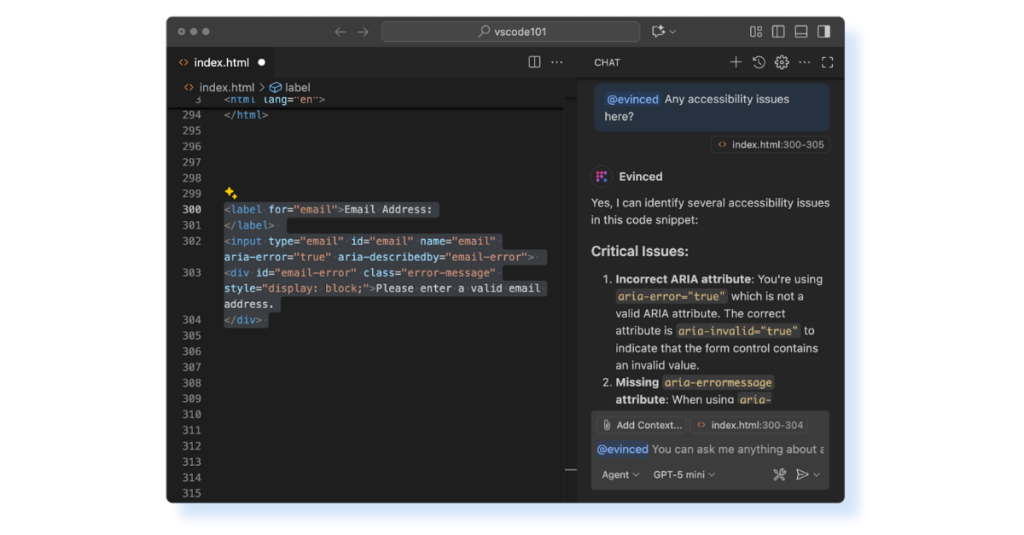Viewport: 1024px width, 535px height.
Task: Open the GPT-5 mini model picker
Action: pos(684,475)
